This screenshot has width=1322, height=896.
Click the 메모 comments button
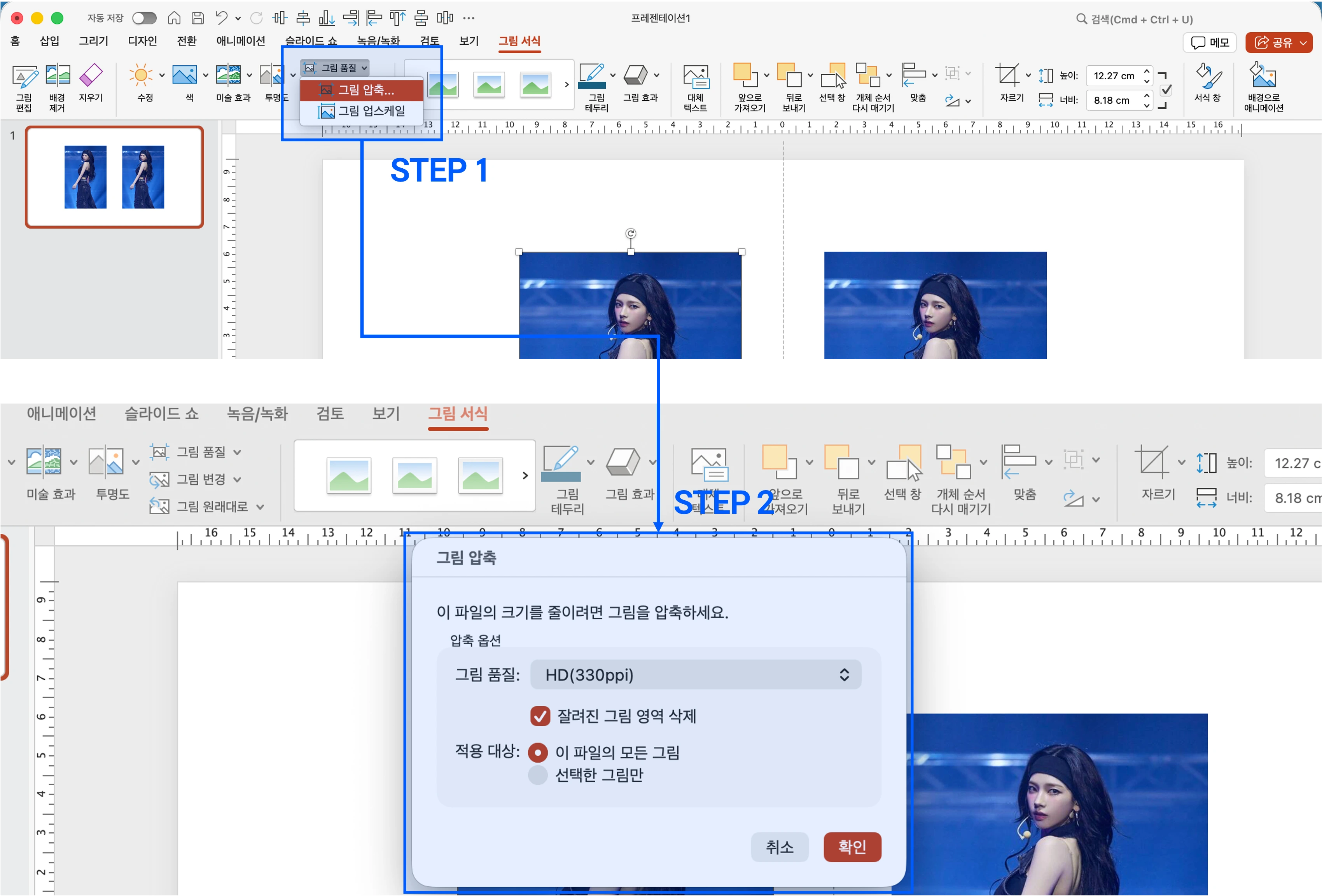pos(1209,43)
